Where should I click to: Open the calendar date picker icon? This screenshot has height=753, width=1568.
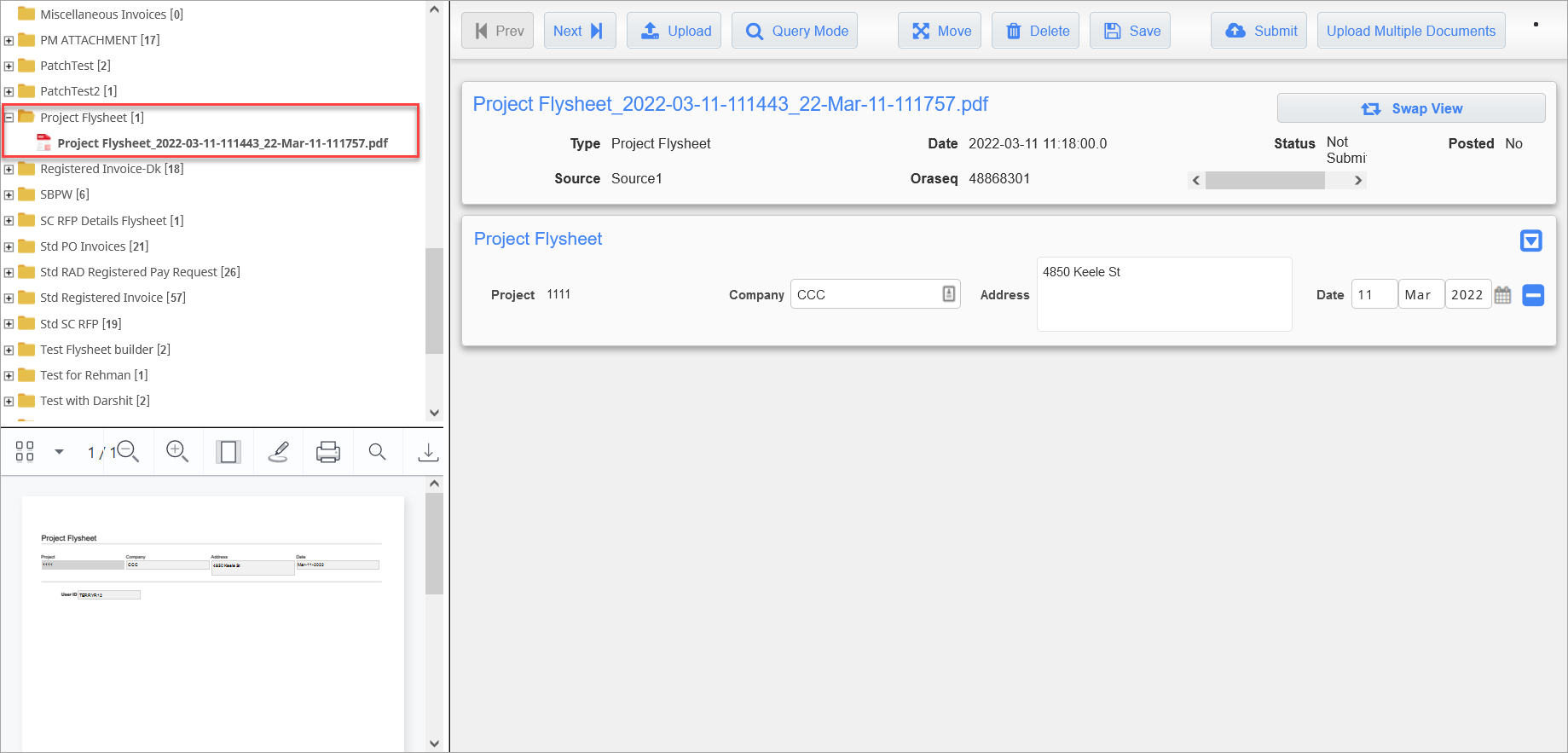1502,295
